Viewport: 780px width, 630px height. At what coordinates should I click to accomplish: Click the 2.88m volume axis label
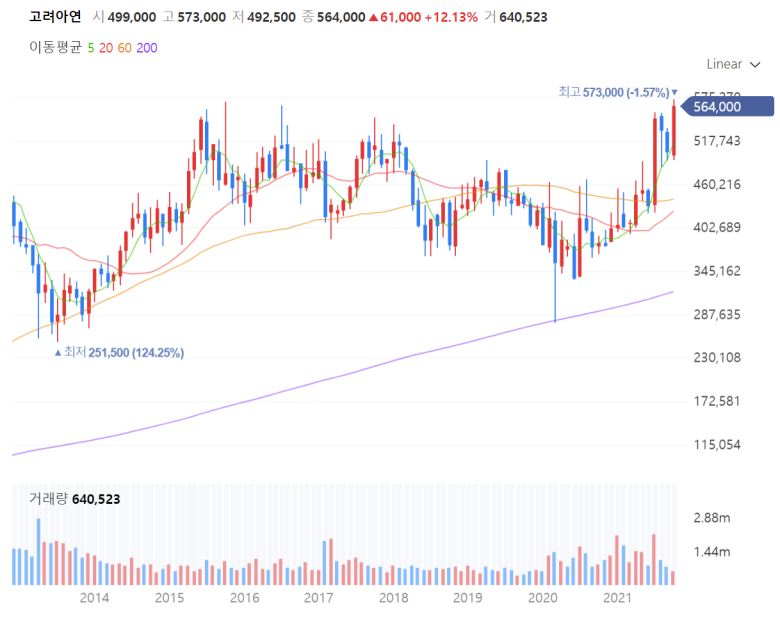pyautogui.click(x=712, y=518)
